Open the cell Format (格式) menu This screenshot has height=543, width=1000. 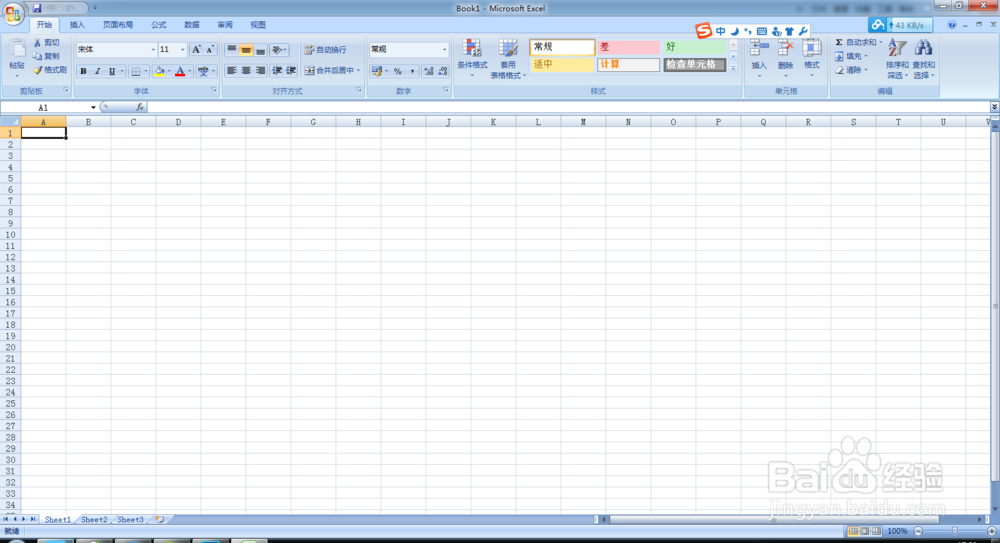[x=811, y=57]
